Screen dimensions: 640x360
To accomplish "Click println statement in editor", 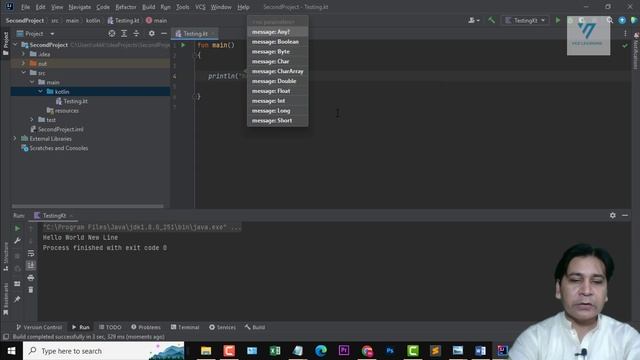I will pos(227,76).
